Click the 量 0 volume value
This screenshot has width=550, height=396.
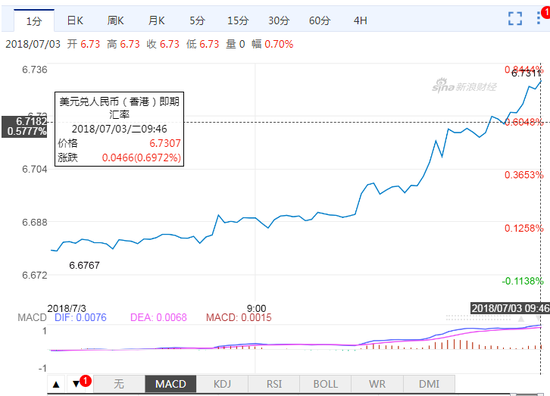235,44
